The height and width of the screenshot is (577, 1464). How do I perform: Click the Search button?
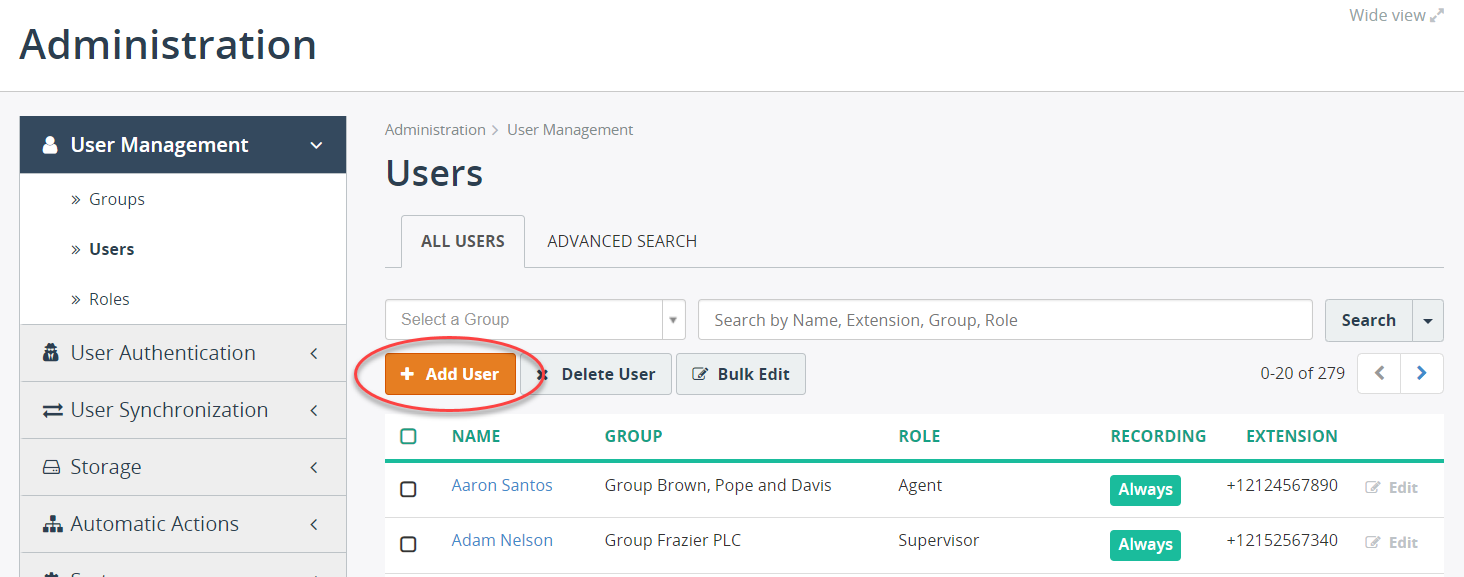coord(1369,321)
